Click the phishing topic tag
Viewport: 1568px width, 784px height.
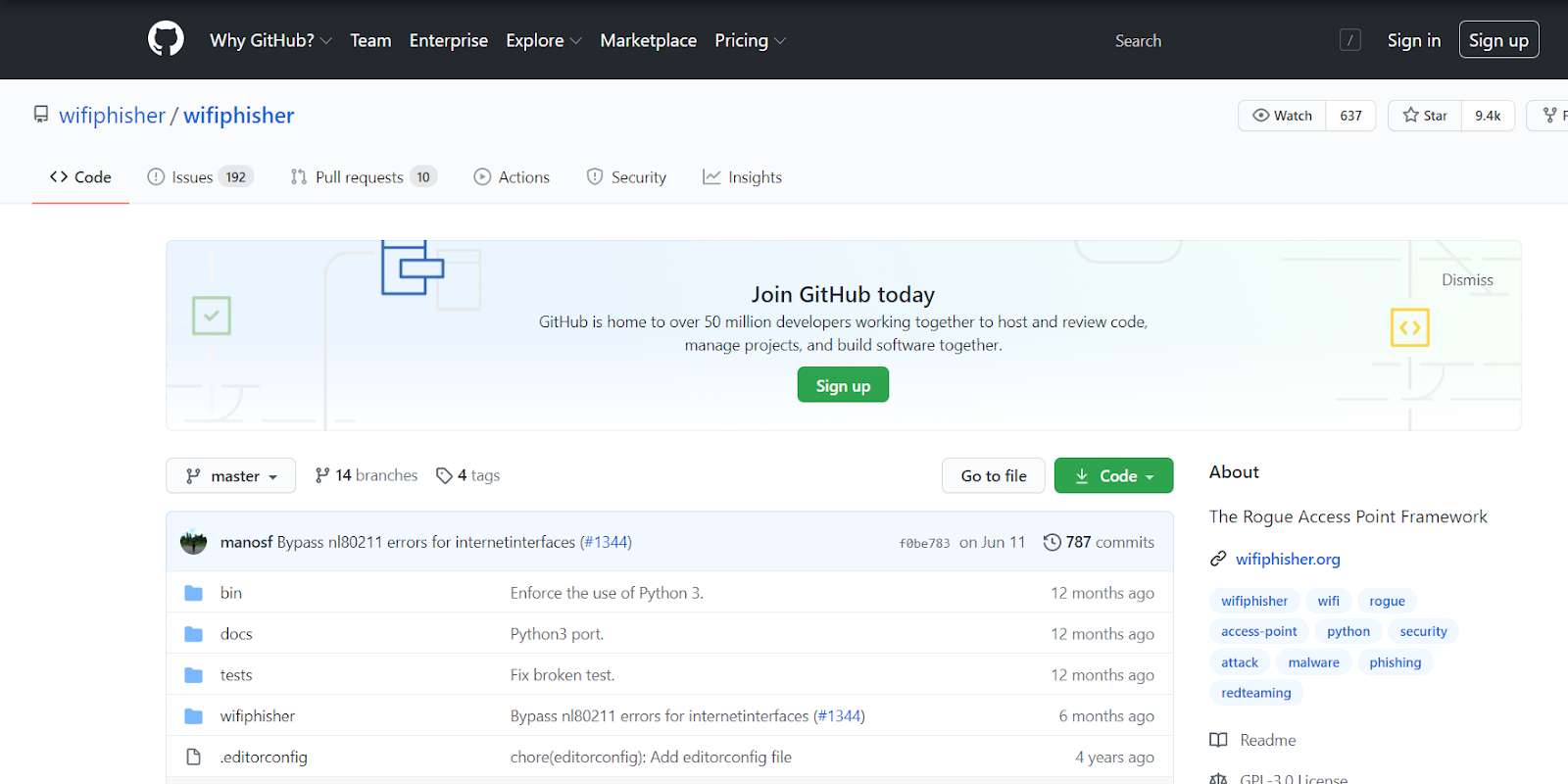(x=1395, y=662)
